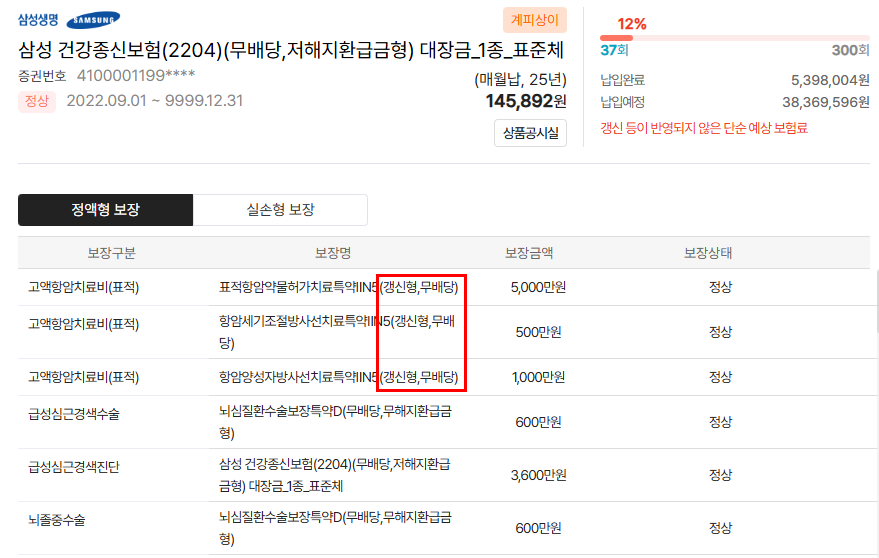Select the 표적항암약물허가치료특약 coverage name
Image resolution: width=879 pixels, height=558 pixels.
click(339, 287)
